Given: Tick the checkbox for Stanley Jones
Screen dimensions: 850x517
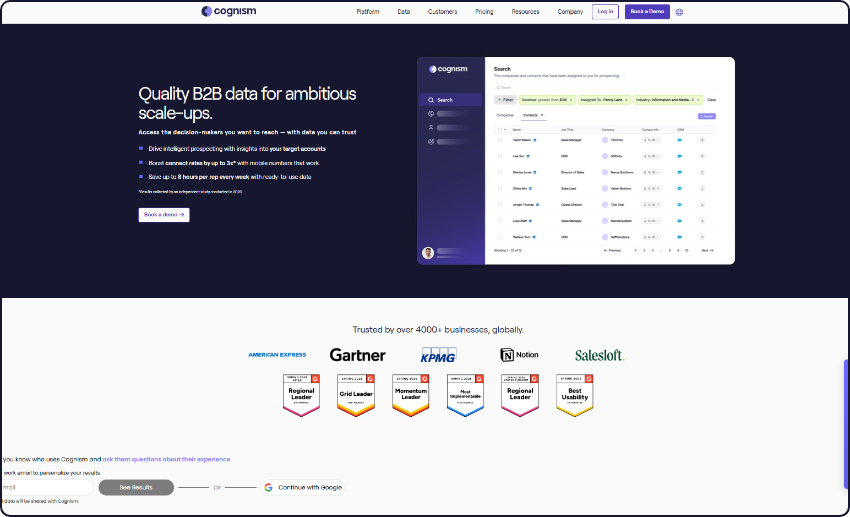Looking at the screenshot, I should 500,172.
